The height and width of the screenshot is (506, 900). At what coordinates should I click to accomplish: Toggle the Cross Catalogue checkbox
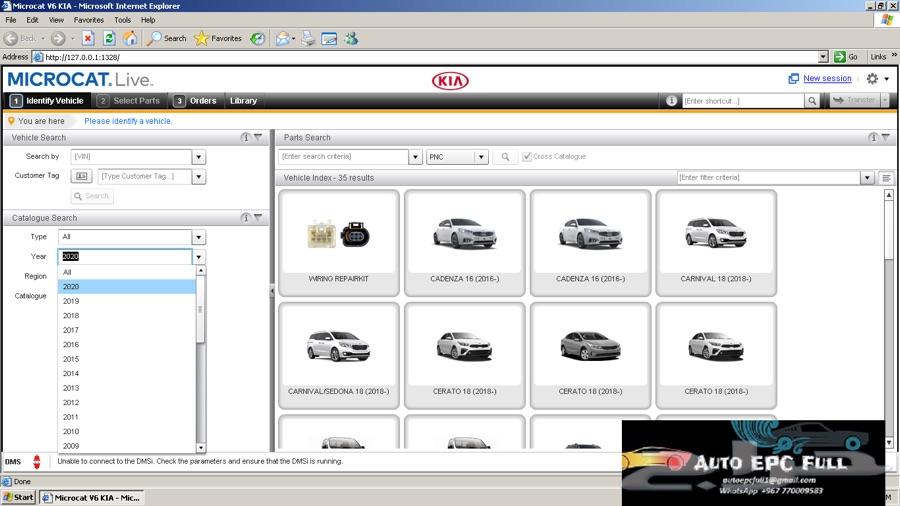coord(526,157)
